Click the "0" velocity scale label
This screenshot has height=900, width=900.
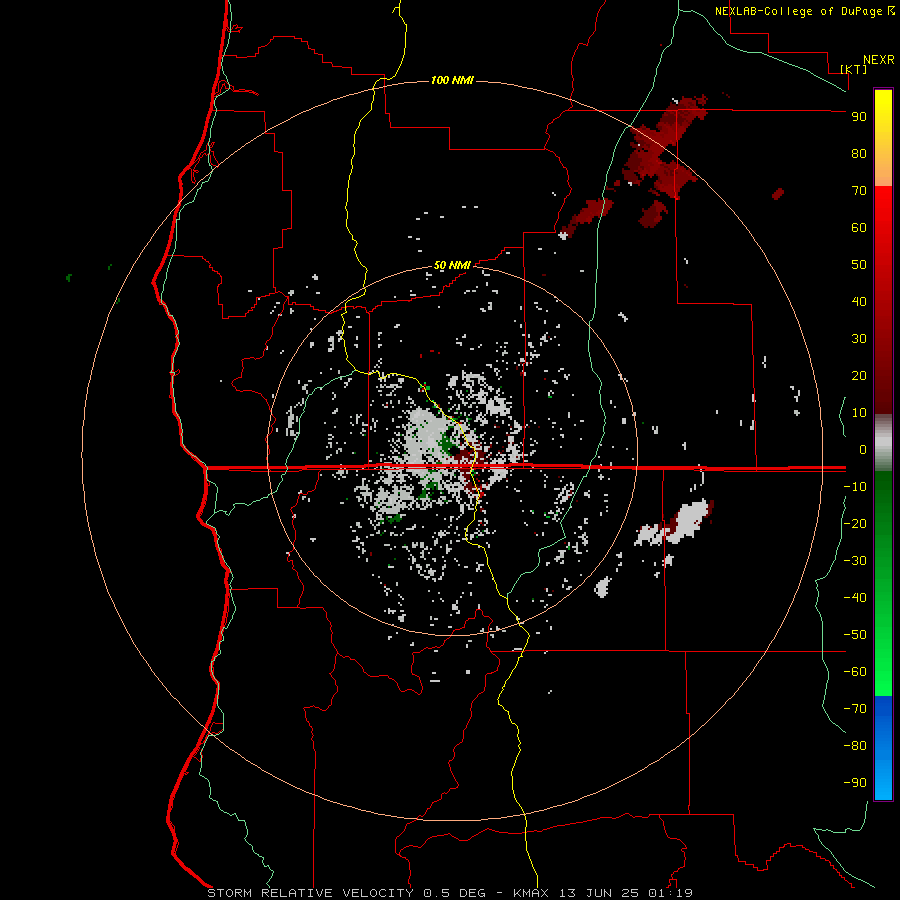pyautogui.click(x=863, y=449)
